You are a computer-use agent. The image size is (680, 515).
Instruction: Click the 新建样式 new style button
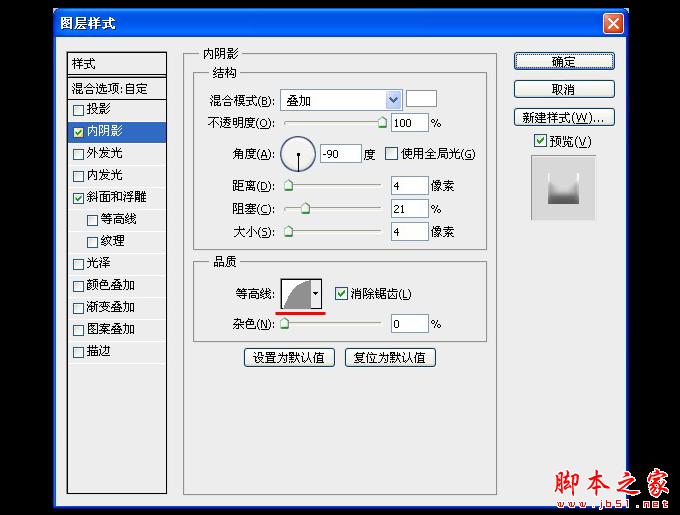[x=564, y=117]
